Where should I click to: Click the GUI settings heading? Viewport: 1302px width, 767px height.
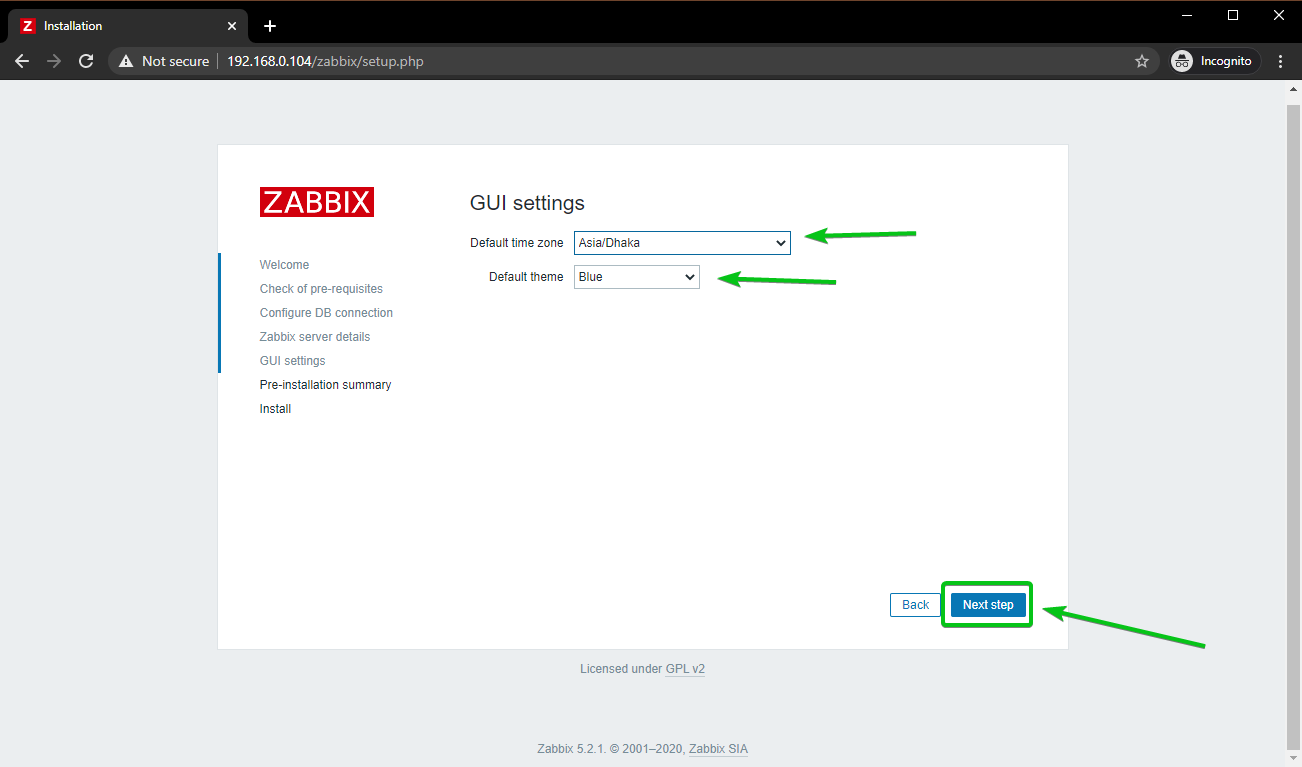[x=527, y=203]
